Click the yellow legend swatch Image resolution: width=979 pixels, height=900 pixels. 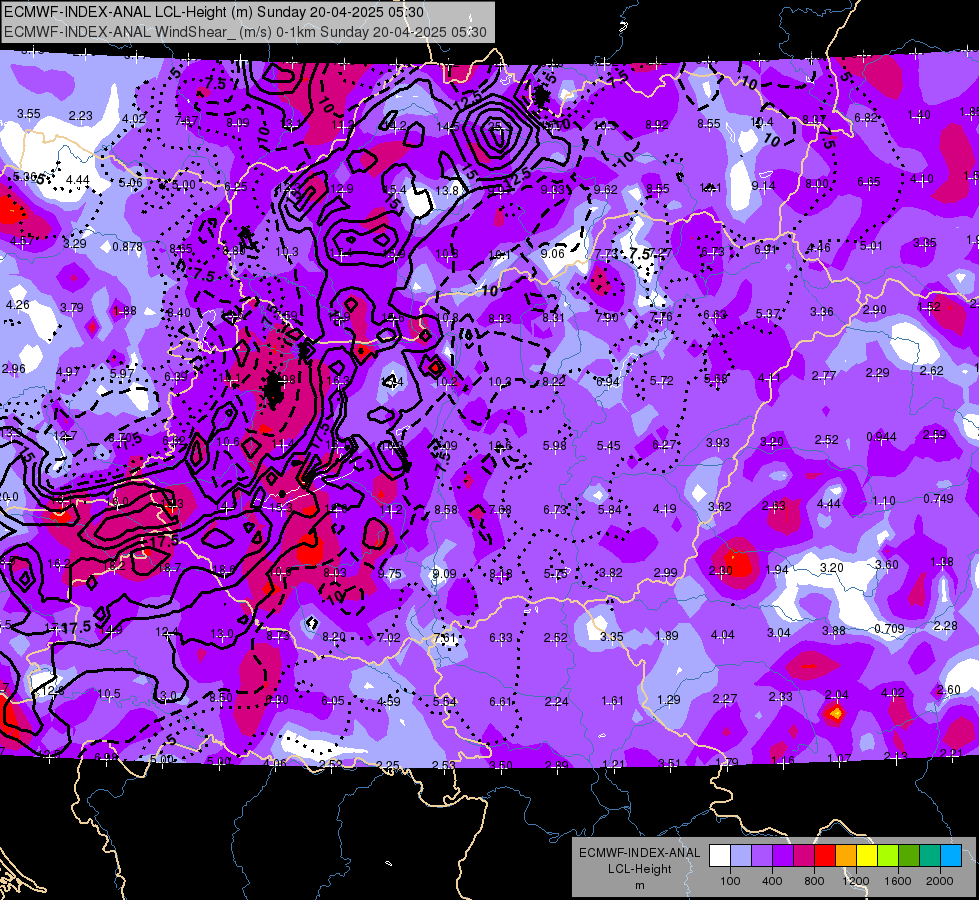[x=867, y=855]
